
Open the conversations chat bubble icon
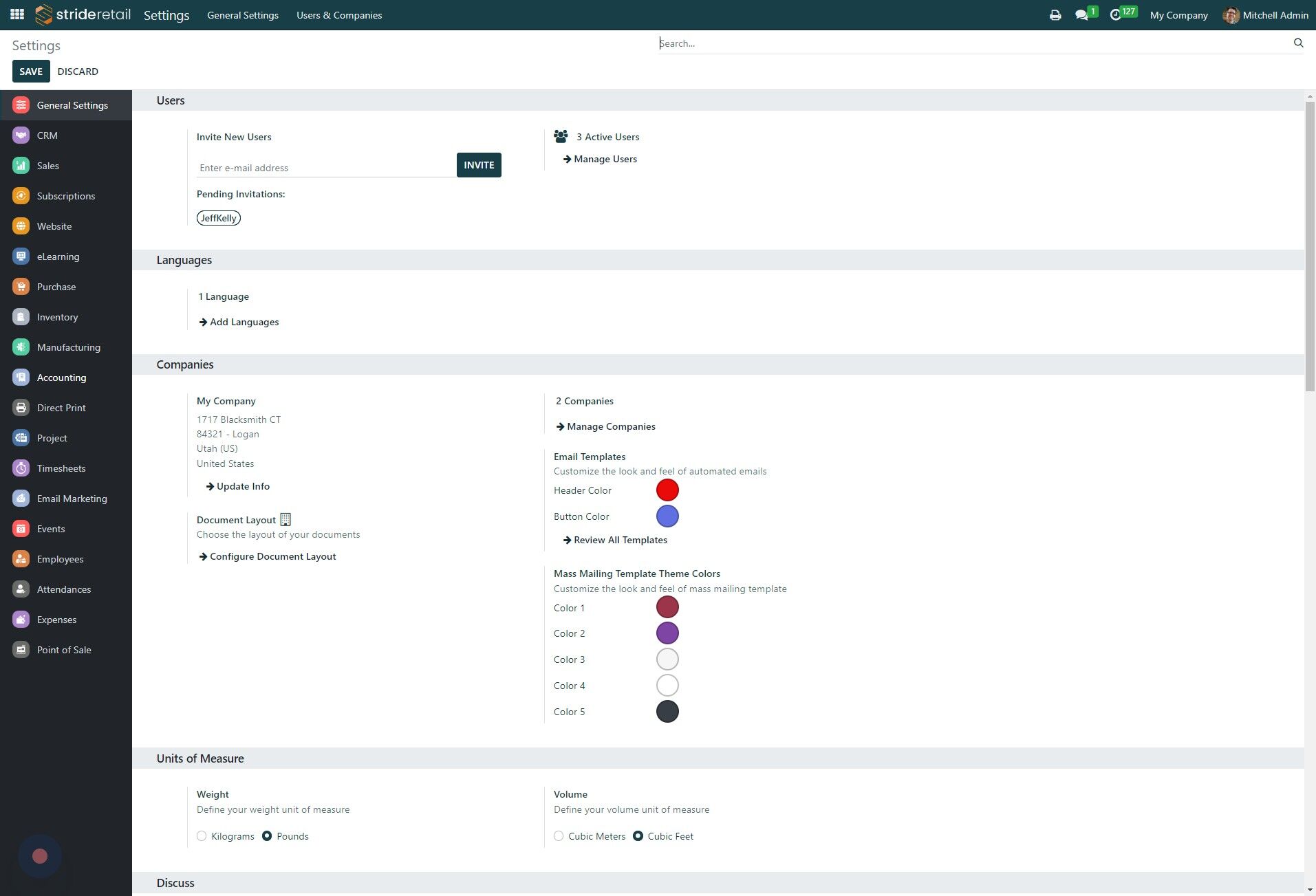point(1081,15)
